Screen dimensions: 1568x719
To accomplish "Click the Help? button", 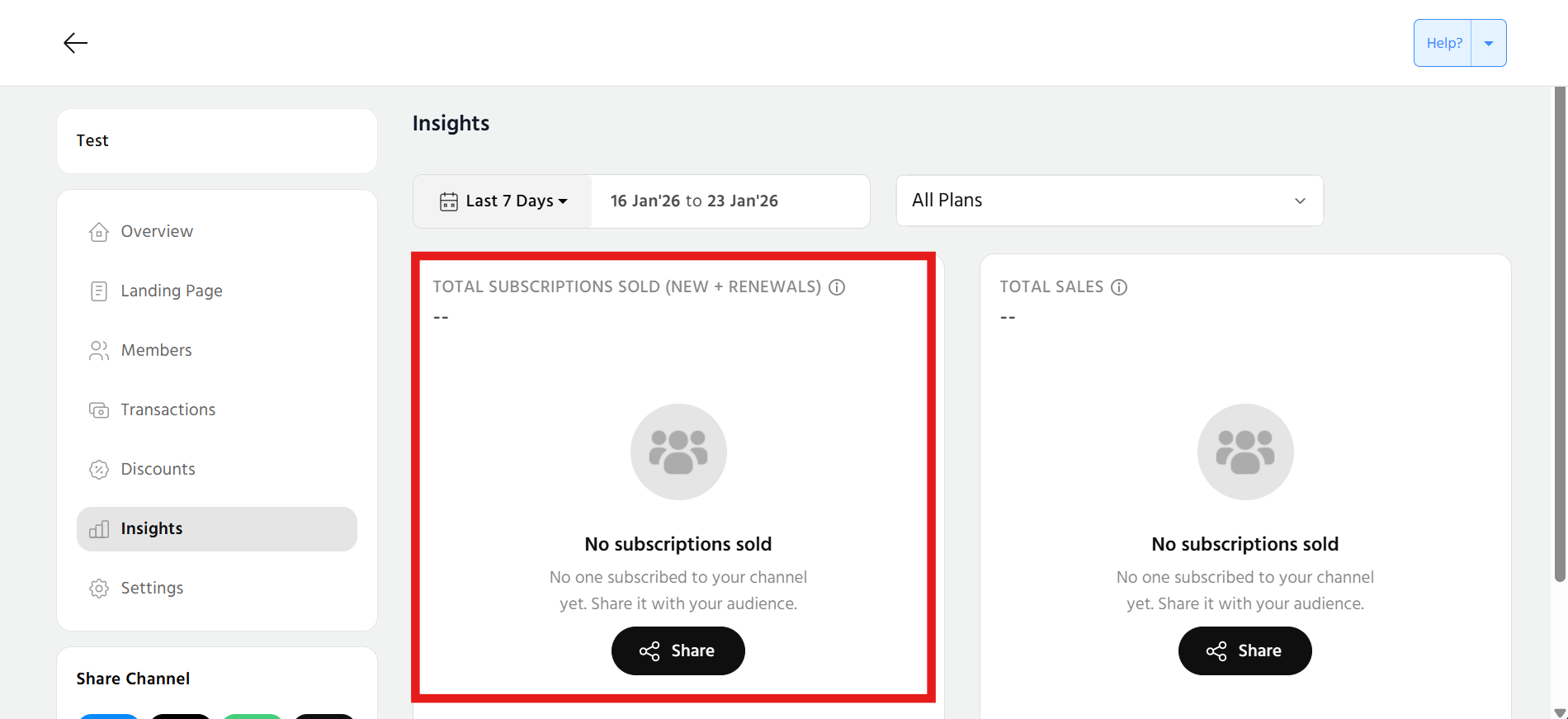I will point(1443,43).
